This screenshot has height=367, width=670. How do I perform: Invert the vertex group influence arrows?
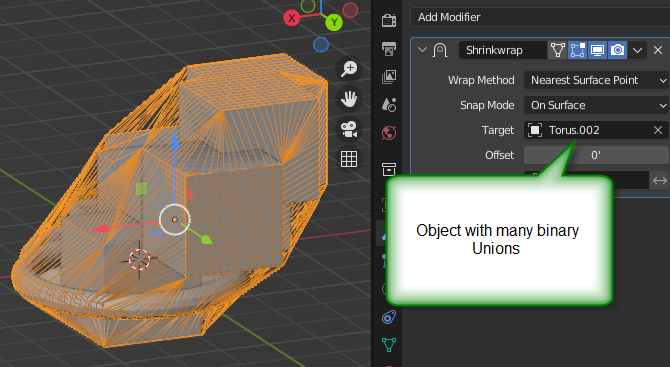coord(660,180)
